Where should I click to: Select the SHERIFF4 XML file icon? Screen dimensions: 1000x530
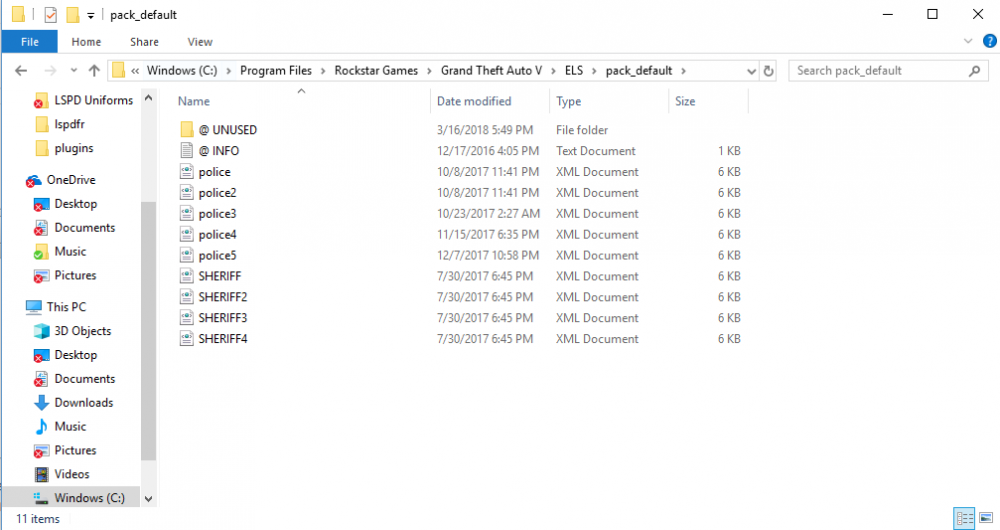coord(186,339)
